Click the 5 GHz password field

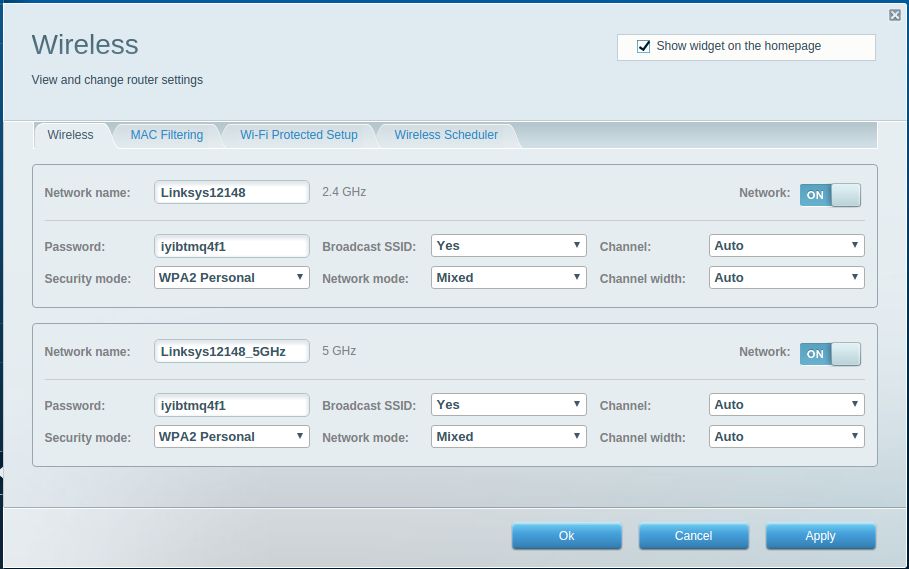pos(231,405)
